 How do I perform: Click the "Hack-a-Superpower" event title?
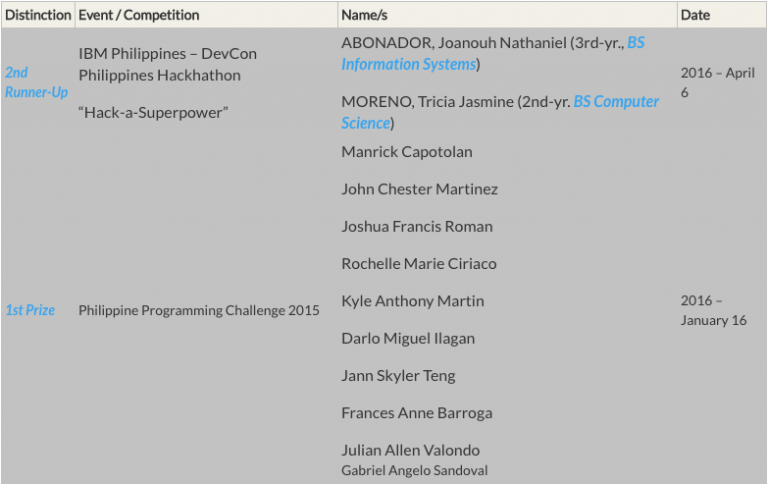[x=153, y=113]
